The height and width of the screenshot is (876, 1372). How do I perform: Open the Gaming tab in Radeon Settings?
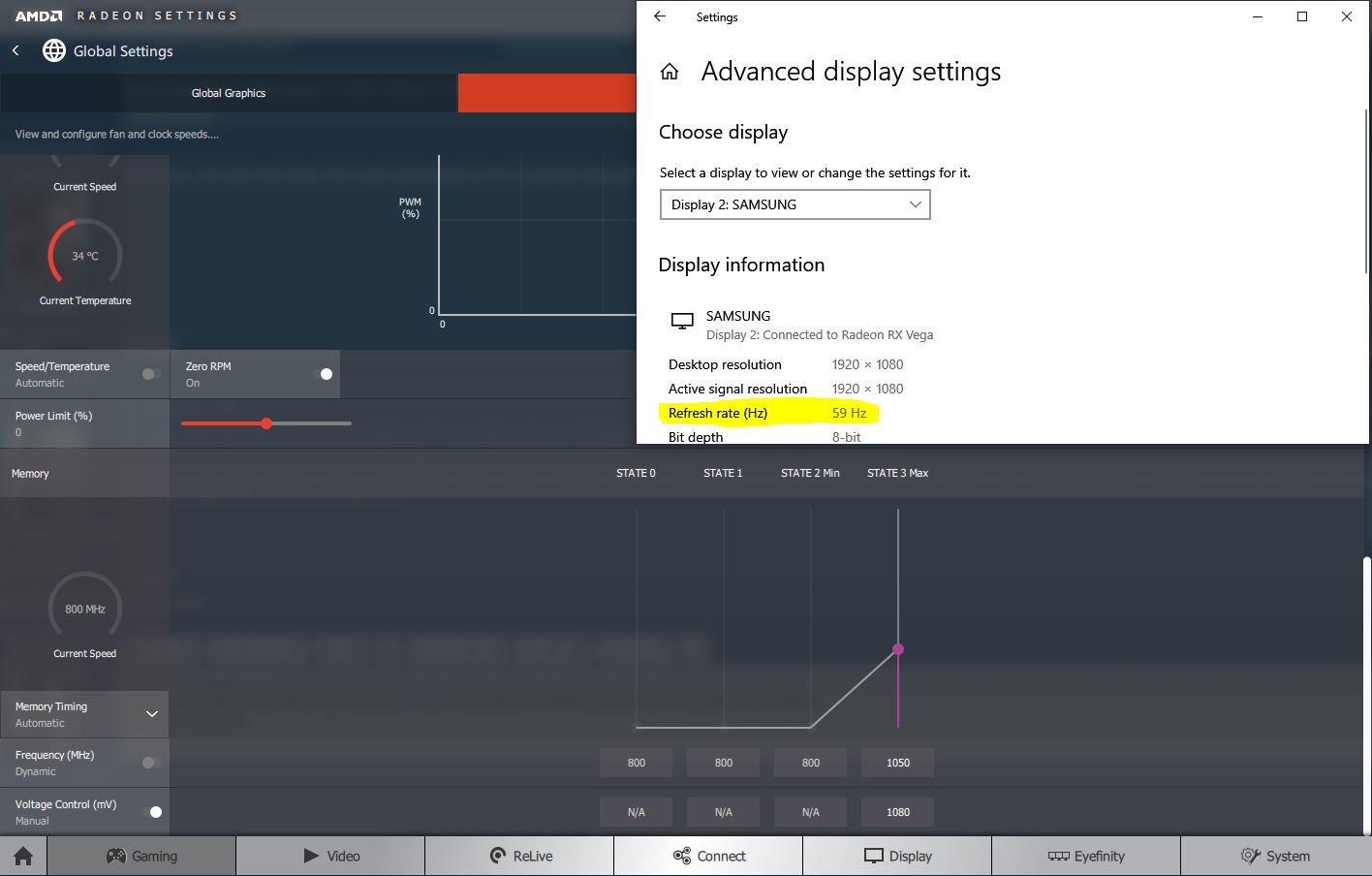pos(141,856)
